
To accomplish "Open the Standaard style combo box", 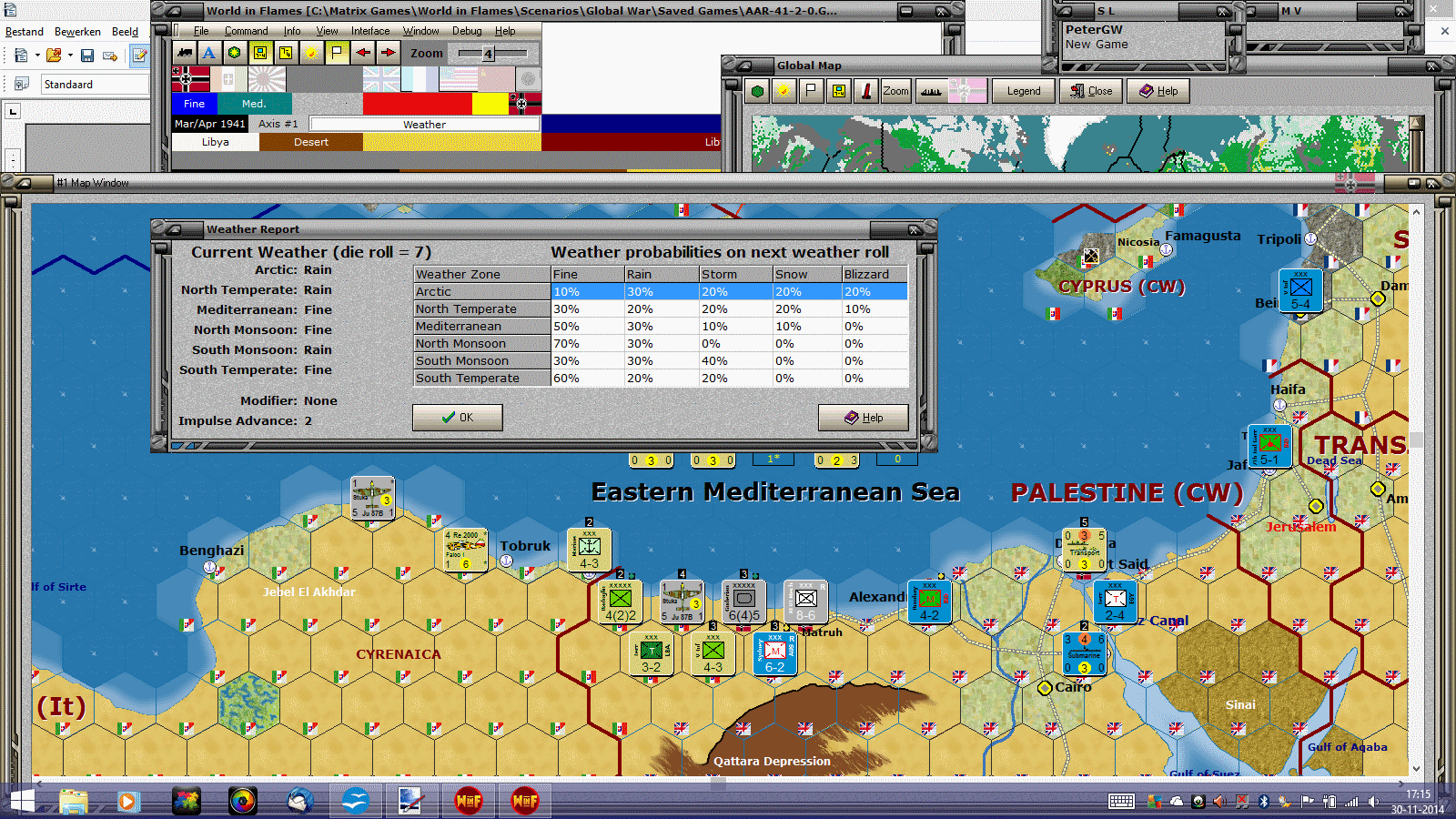I will (95, 85).
